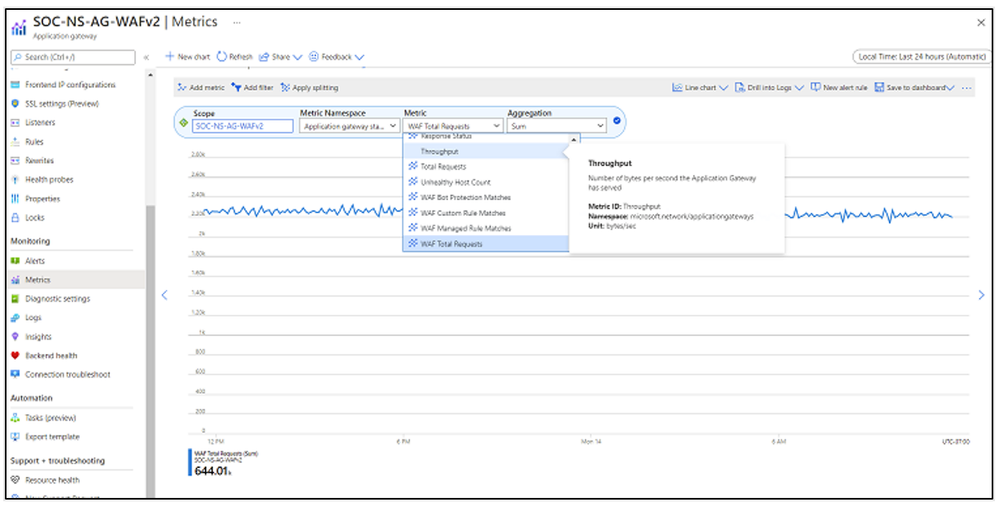Click the New chart button

click(188, 57)
